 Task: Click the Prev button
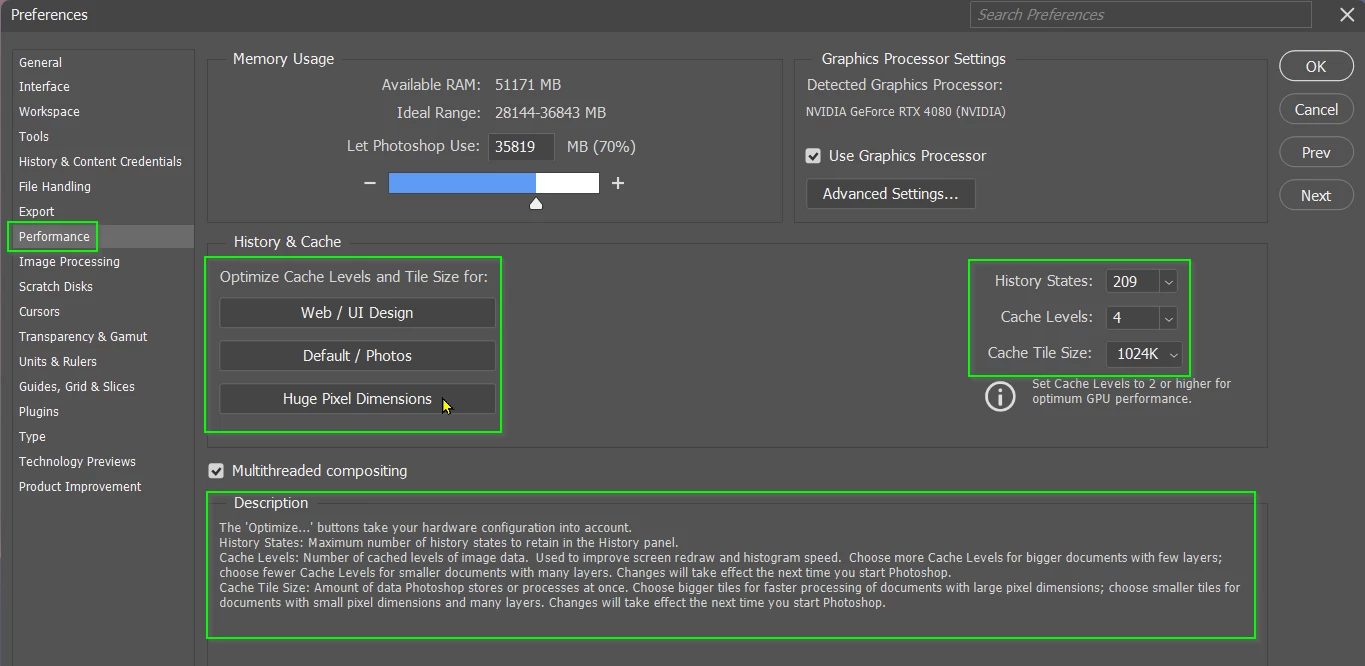pyautogui.click(x=1316, y=152)
